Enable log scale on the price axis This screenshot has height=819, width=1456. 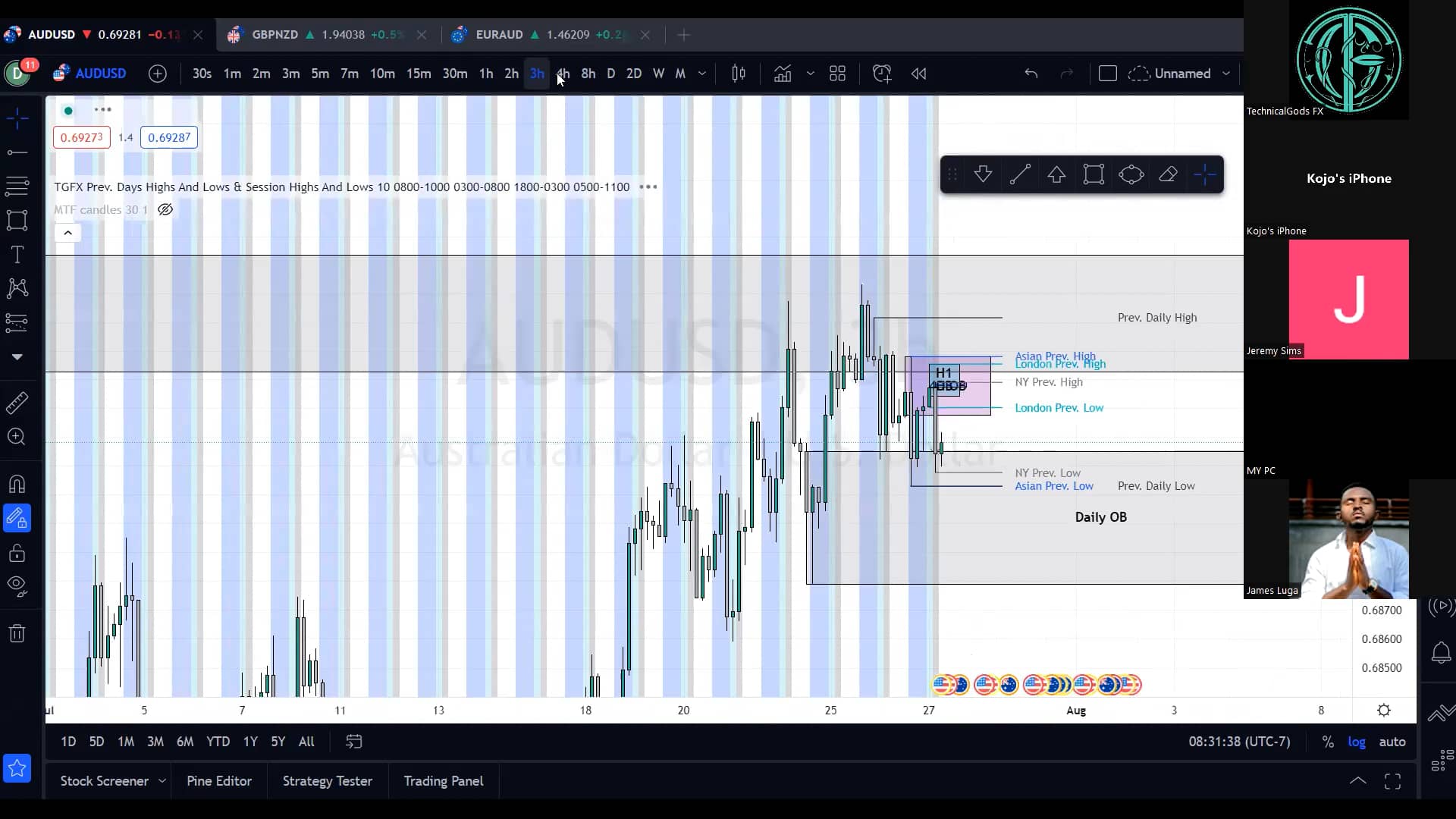point(1357,742)
